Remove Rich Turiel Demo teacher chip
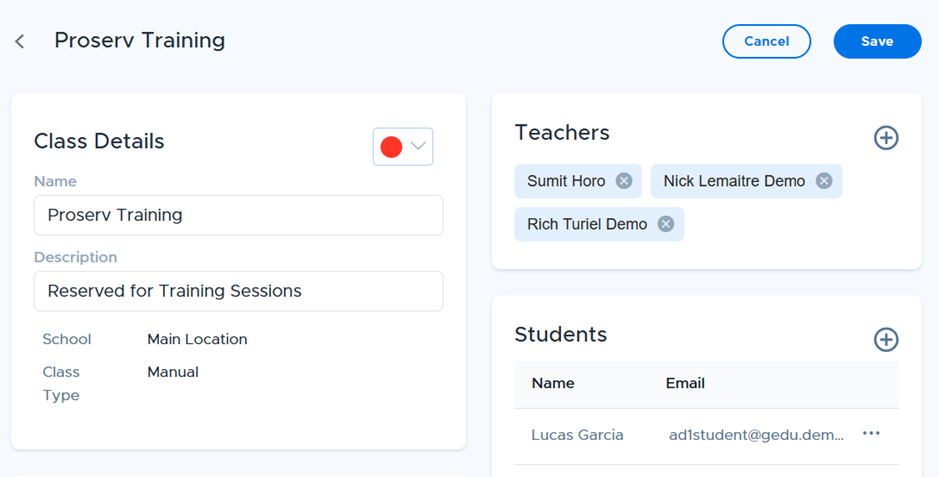The height and width of the screenshot is (477, 939). (x=666, y=224)
